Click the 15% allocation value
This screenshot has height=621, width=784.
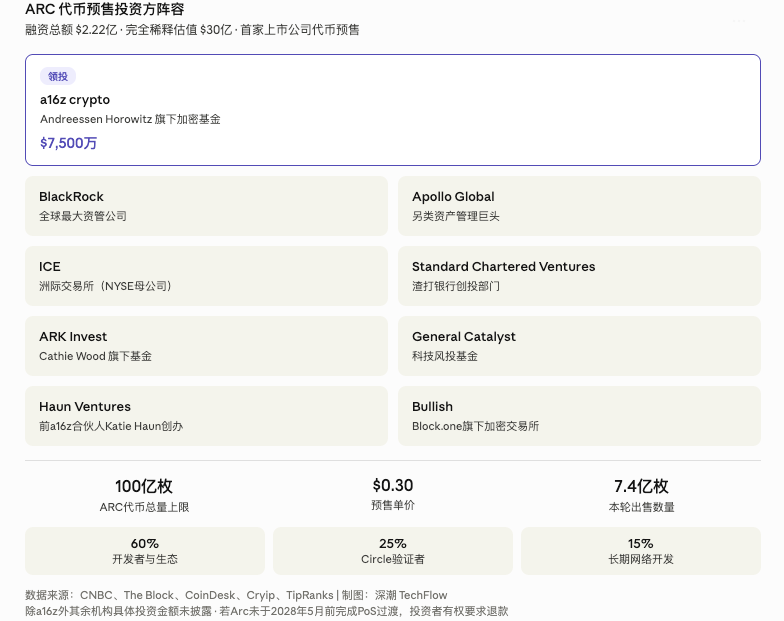pyautogui.click(x=641, y=544)
